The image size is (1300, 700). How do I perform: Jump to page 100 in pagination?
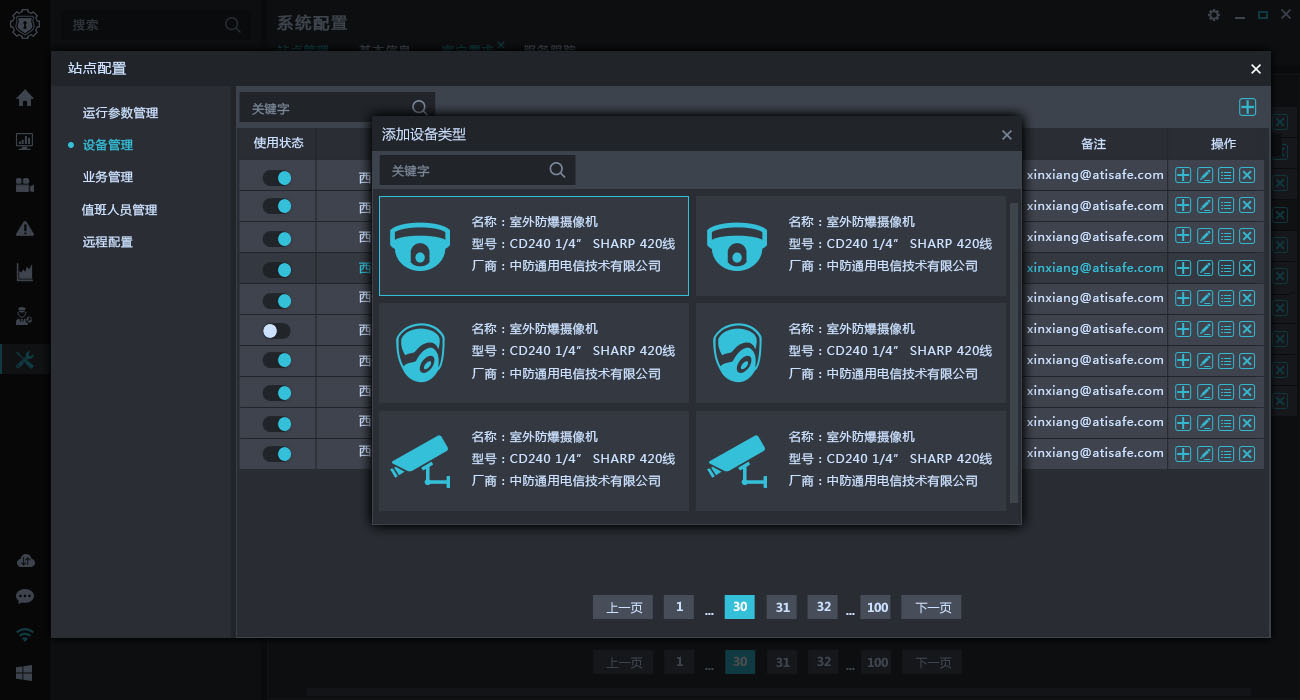click(x=876, y=607)
